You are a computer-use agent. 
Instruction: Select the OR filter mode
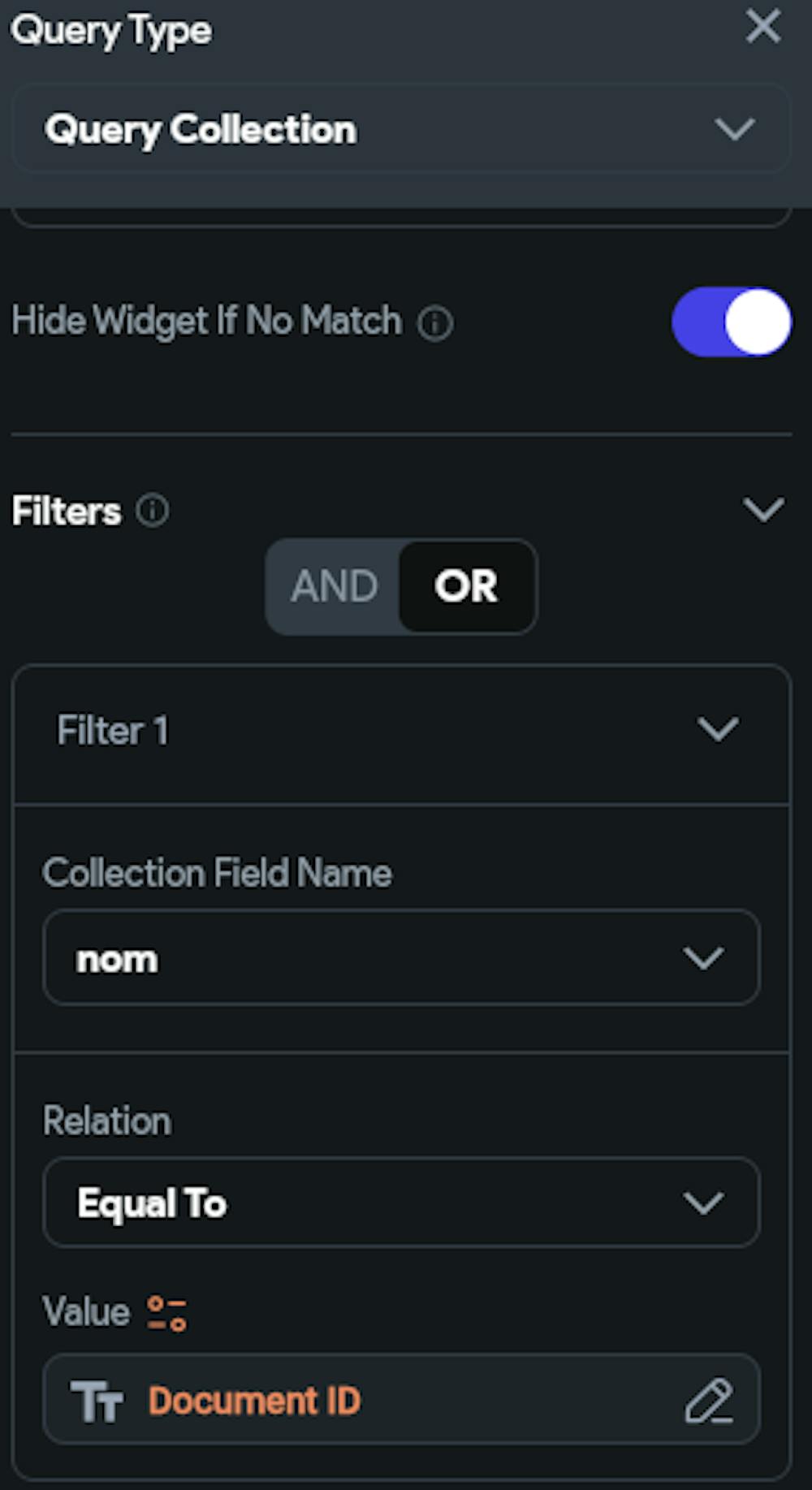tap(466, 586)
